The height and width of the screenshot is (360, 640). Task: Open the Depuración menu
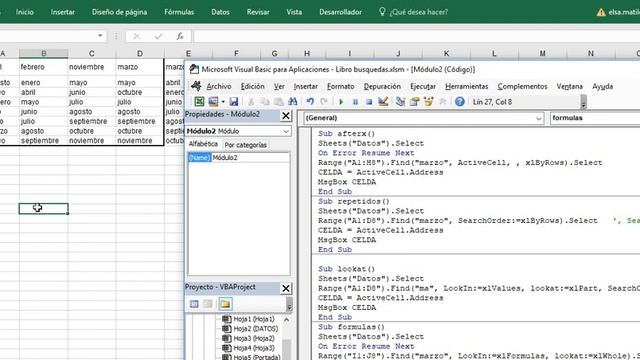(382, 87)
